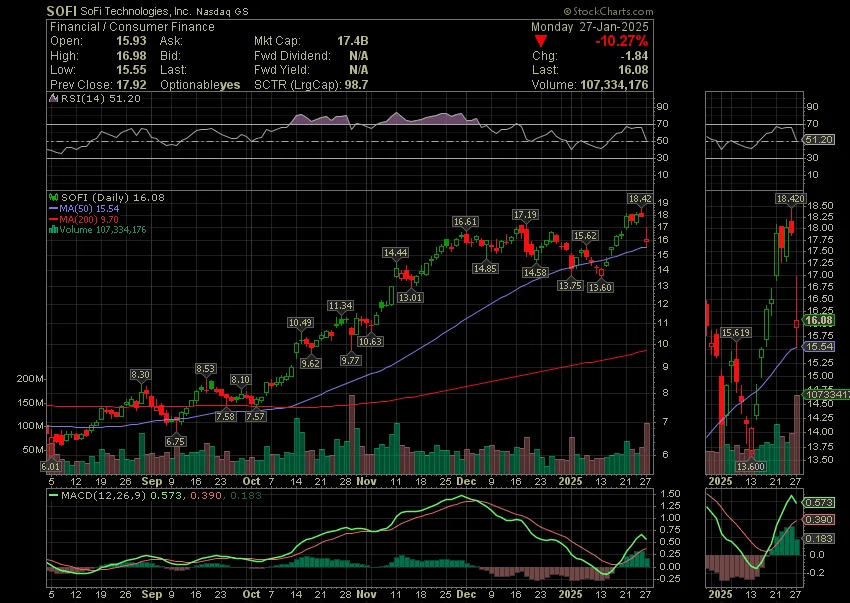Image resolution: width=850 pixels, height=603 pixels.
Task: Click the 0.390 signal tag on right axis
Action: pyautogui.click(x=819, y=520)
